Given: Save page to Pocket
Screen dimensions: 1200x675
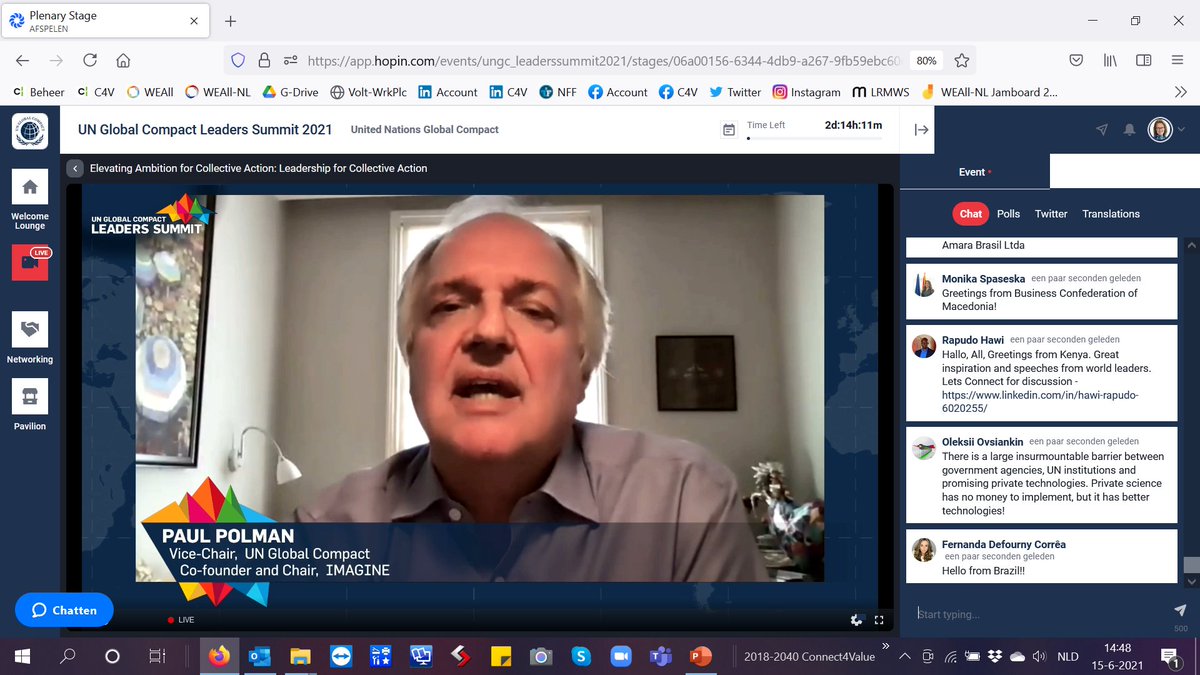Looking at the screenshot, I should click(1076, 60).
